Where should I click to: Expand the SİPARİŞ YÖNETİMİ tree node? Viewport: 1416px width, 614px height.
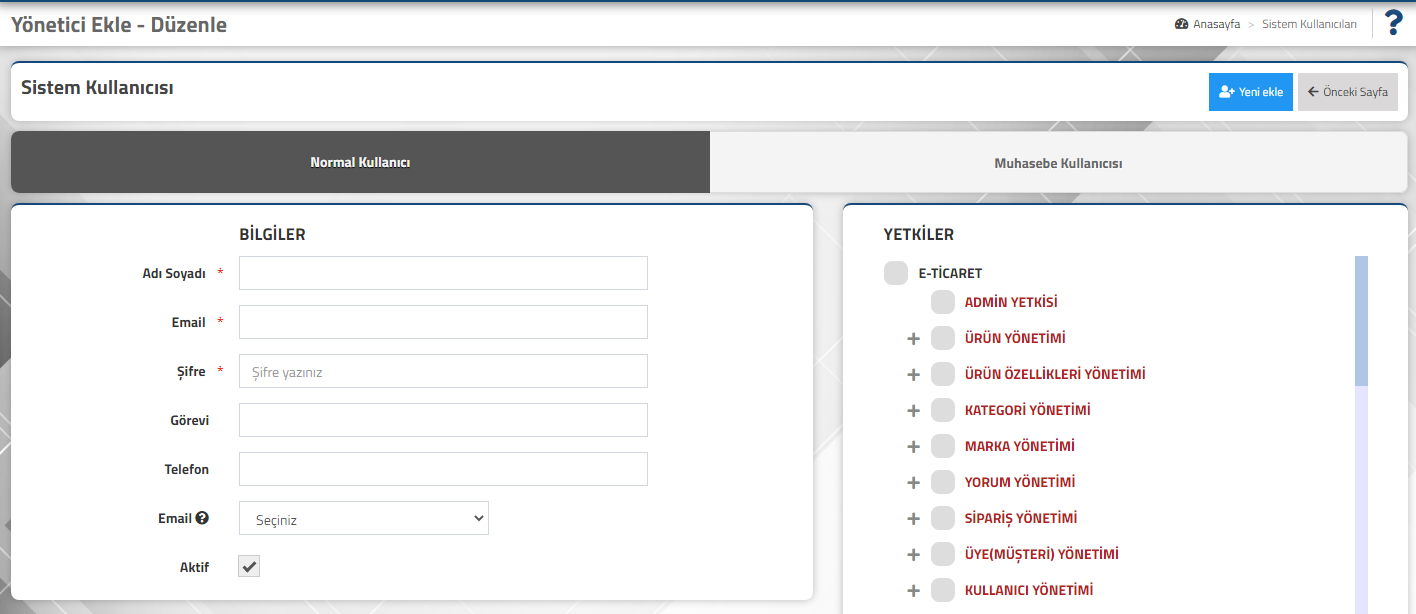pyautogui.click(x=913, y=519)
